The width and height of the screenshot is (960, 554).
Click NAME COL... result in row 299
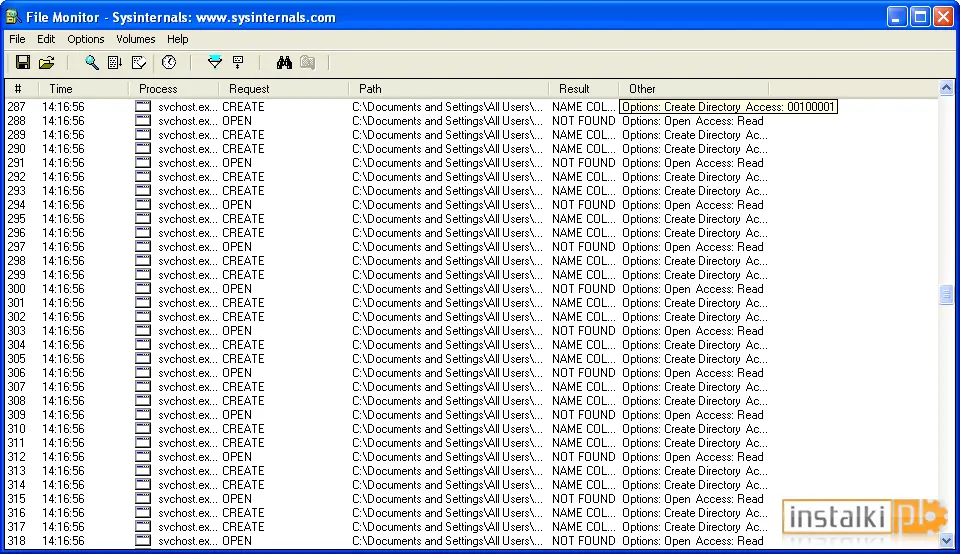583,275
